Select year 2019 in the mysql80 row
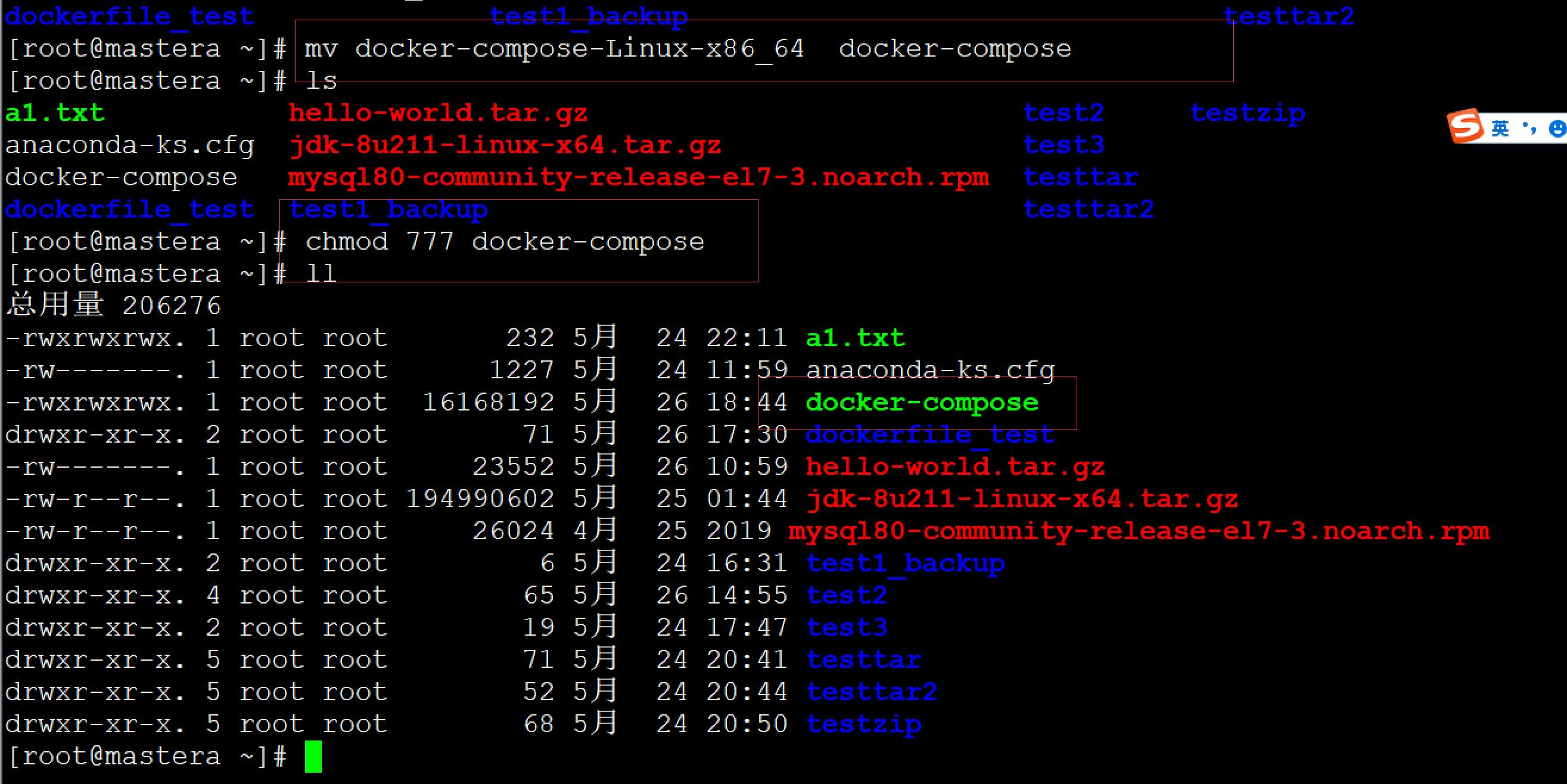The height and width of the screenshot is (784, 1567). (738, 532)
